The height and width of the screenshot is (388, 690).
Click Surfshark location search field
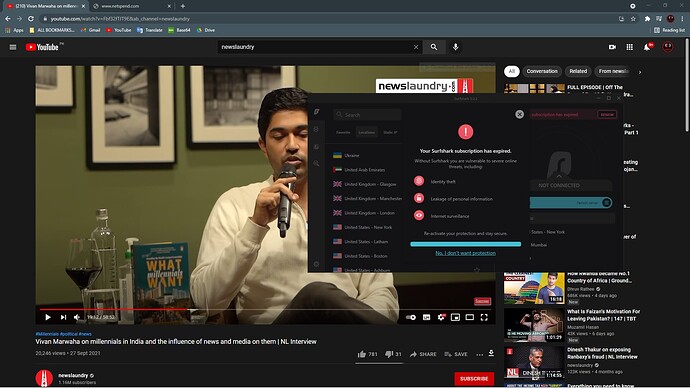click(x=367, y=115)
